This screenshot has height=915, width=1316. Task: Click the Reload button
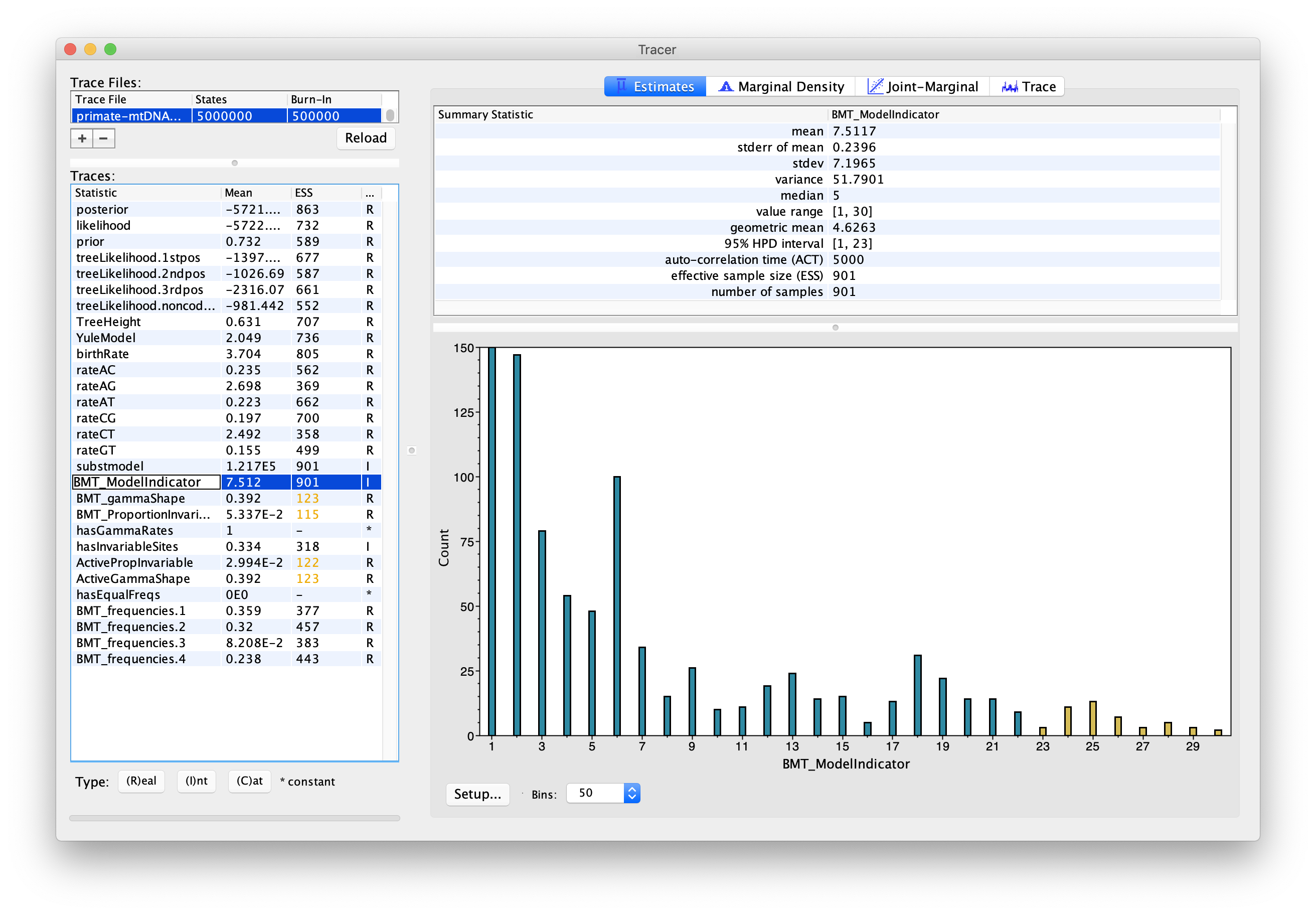pos(366,138)
